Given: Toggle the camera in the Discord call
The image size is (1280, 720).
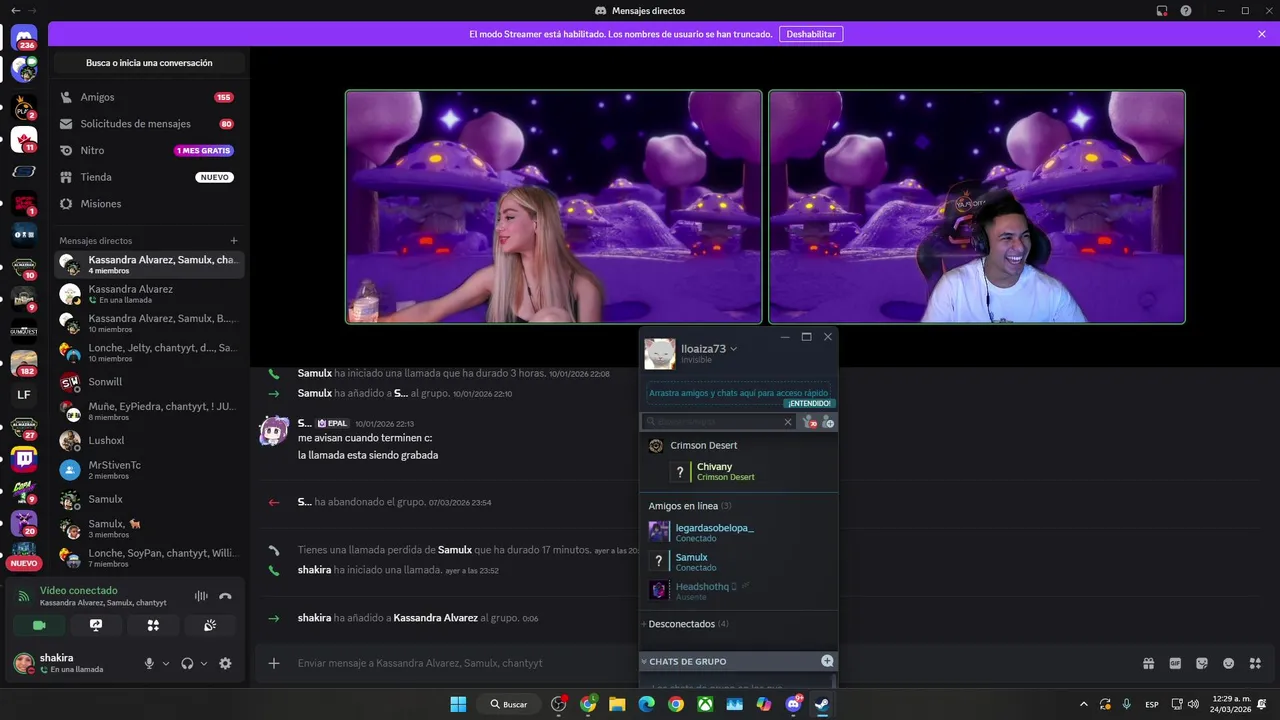Looking at the screenshot, I should (39, 625).
